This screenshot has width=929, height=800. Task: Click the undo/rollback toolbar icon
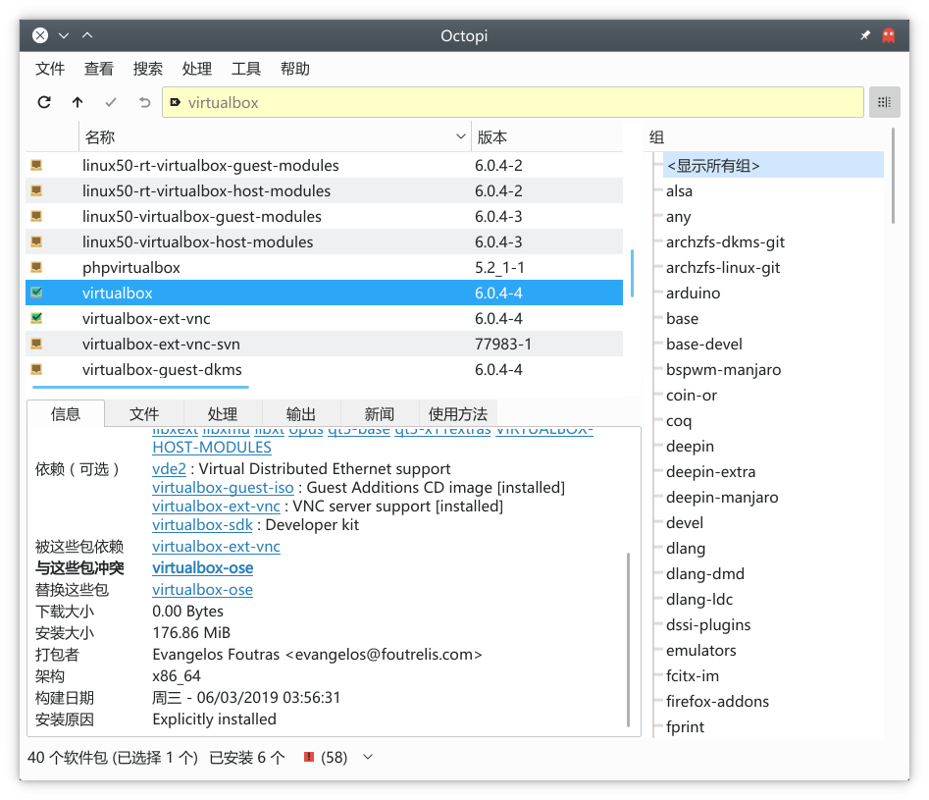pos(145,102)
